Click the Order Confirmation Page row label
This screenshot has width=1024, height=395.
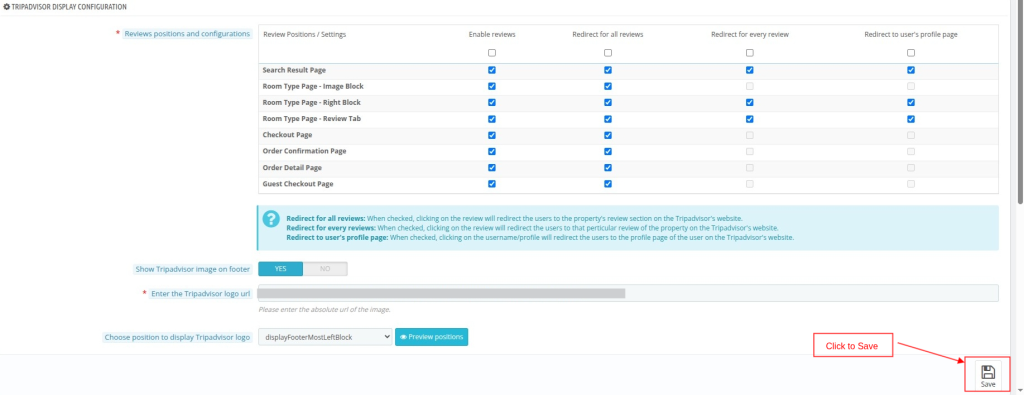[x=304, y=151]
